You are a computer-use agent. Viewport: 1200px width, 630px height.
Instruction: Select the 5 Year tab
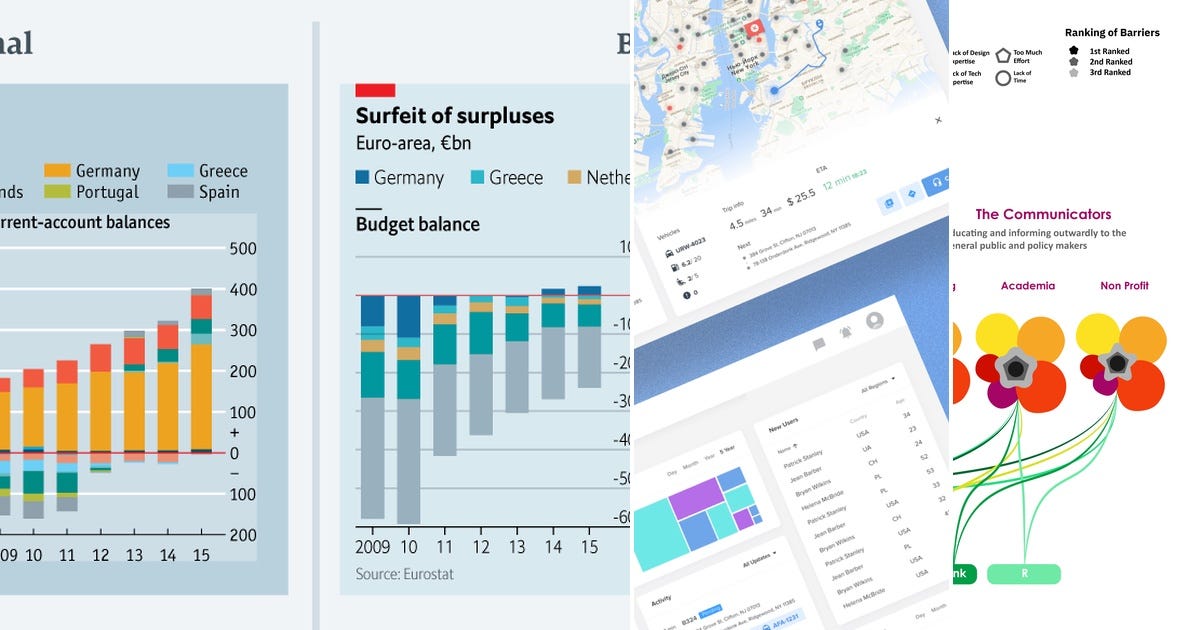(x=726, y=451)
